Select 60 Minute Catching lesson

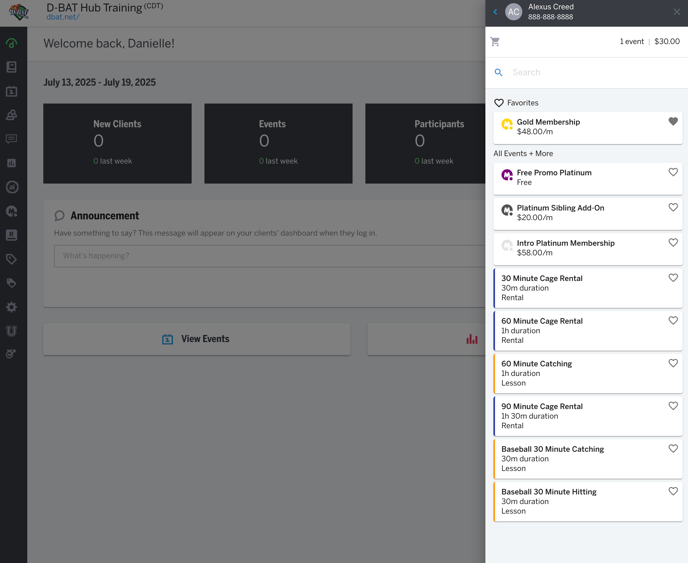pyautogui.click(x=588, y=373)
